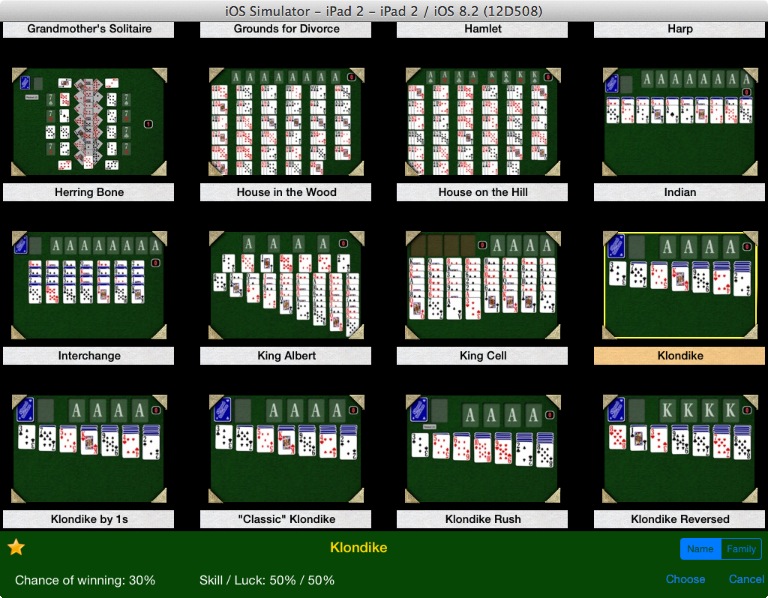This screenshot has height=598, width=768.
Task: Click the yellow Klondike title in footer
Action: (x=359, y=548)
